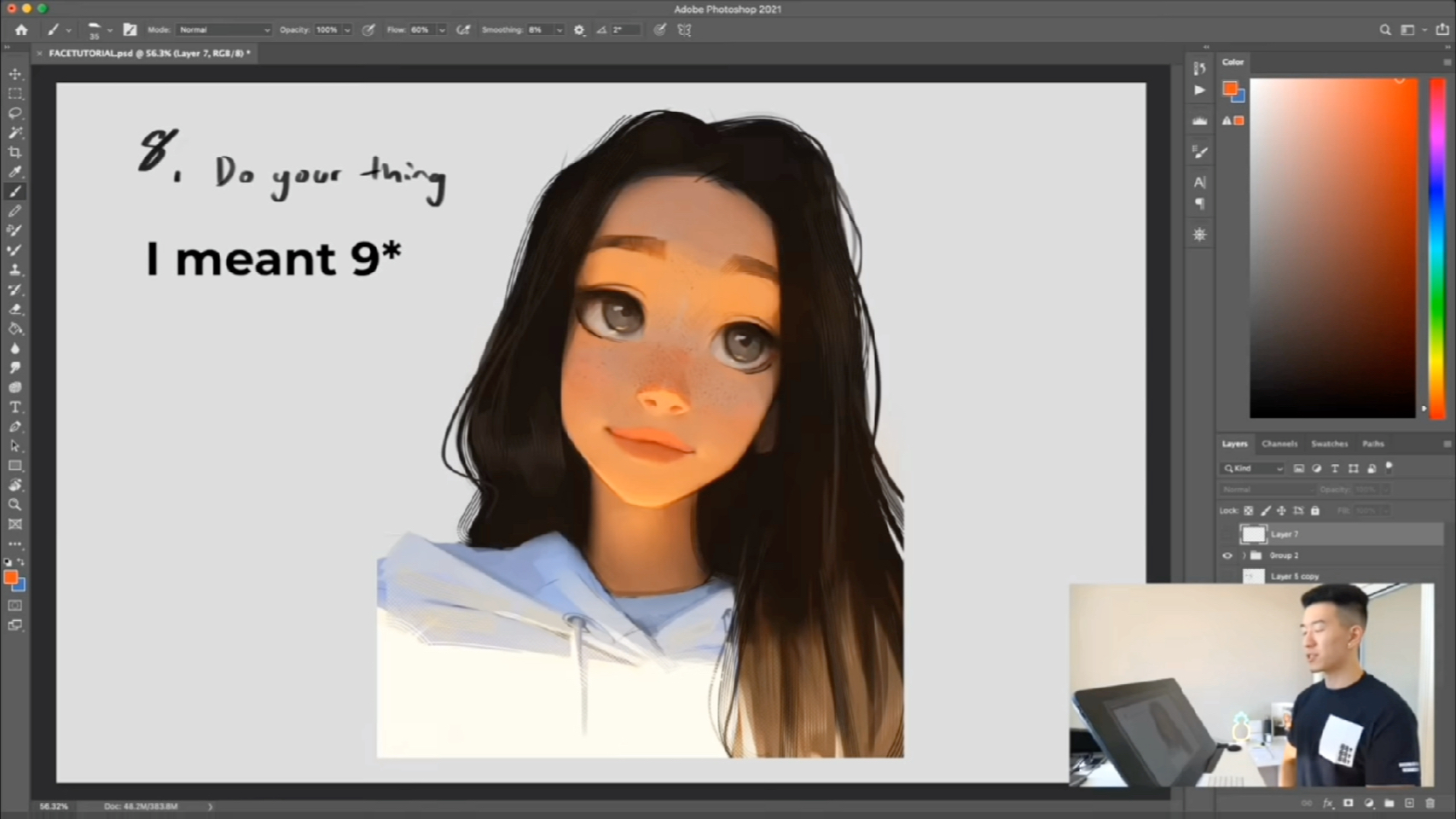Select the Rectangle shape tool
This screenshot has height=819, width=1456.
click(x=15, y=466)
